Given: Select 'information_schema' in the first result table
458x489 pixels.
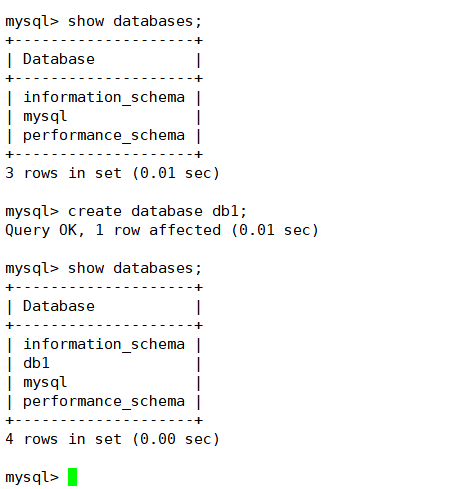Looking at the screenshot, I should [x=104, y=98].
